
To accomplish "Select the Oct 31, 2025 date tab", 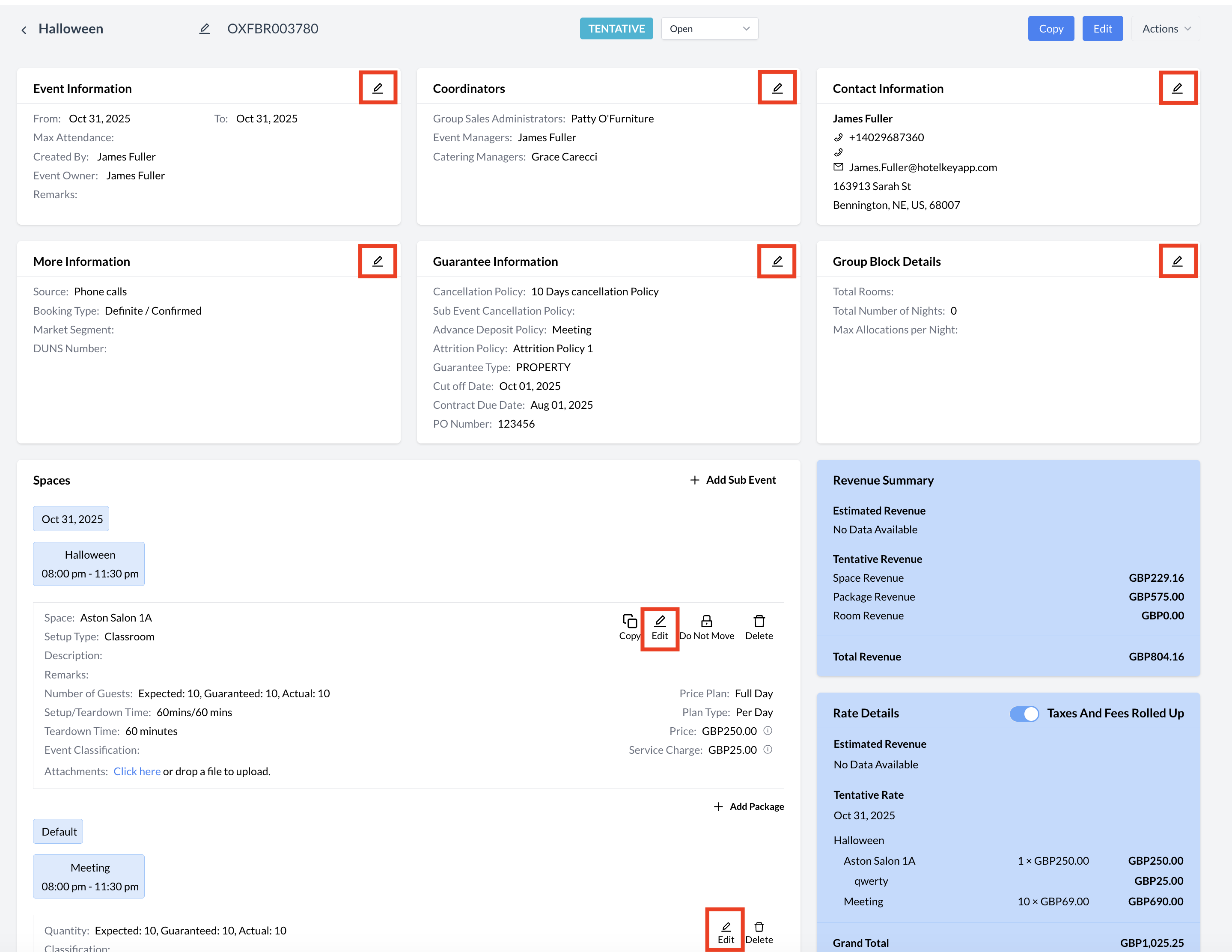I will click(x=71, y=519).
